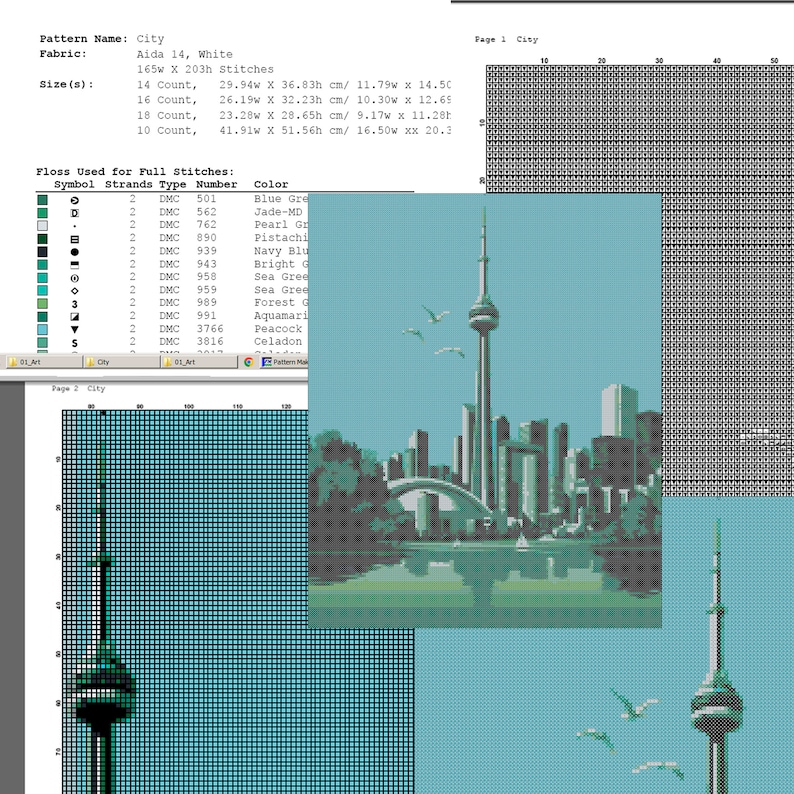Viewport: 794px width, 794px height.
Task: Switch to Pattern Maker taskbar button
Action: tap(285, 362)
